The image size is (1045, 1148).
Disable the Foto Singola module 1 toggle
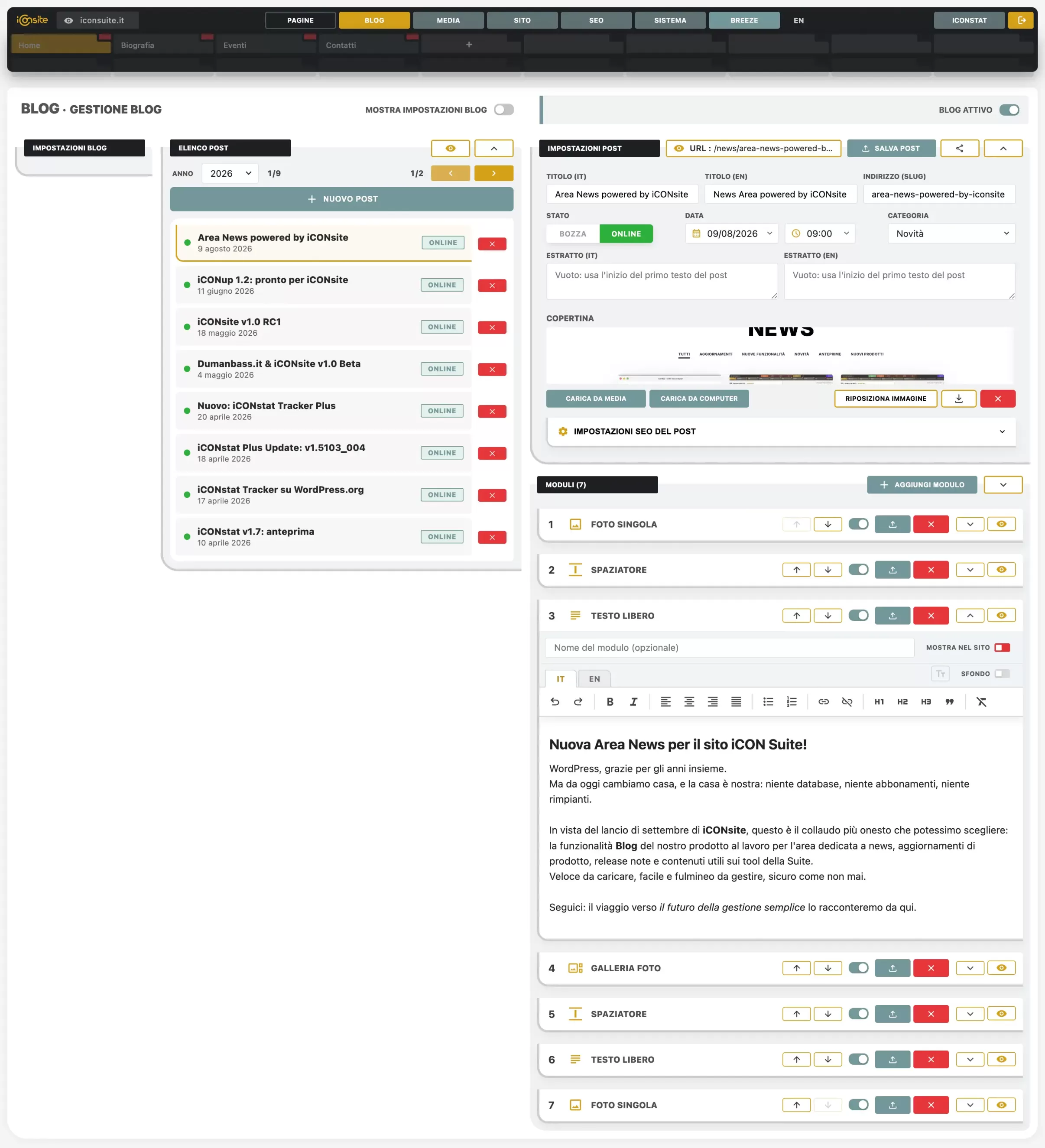point(858,524)
